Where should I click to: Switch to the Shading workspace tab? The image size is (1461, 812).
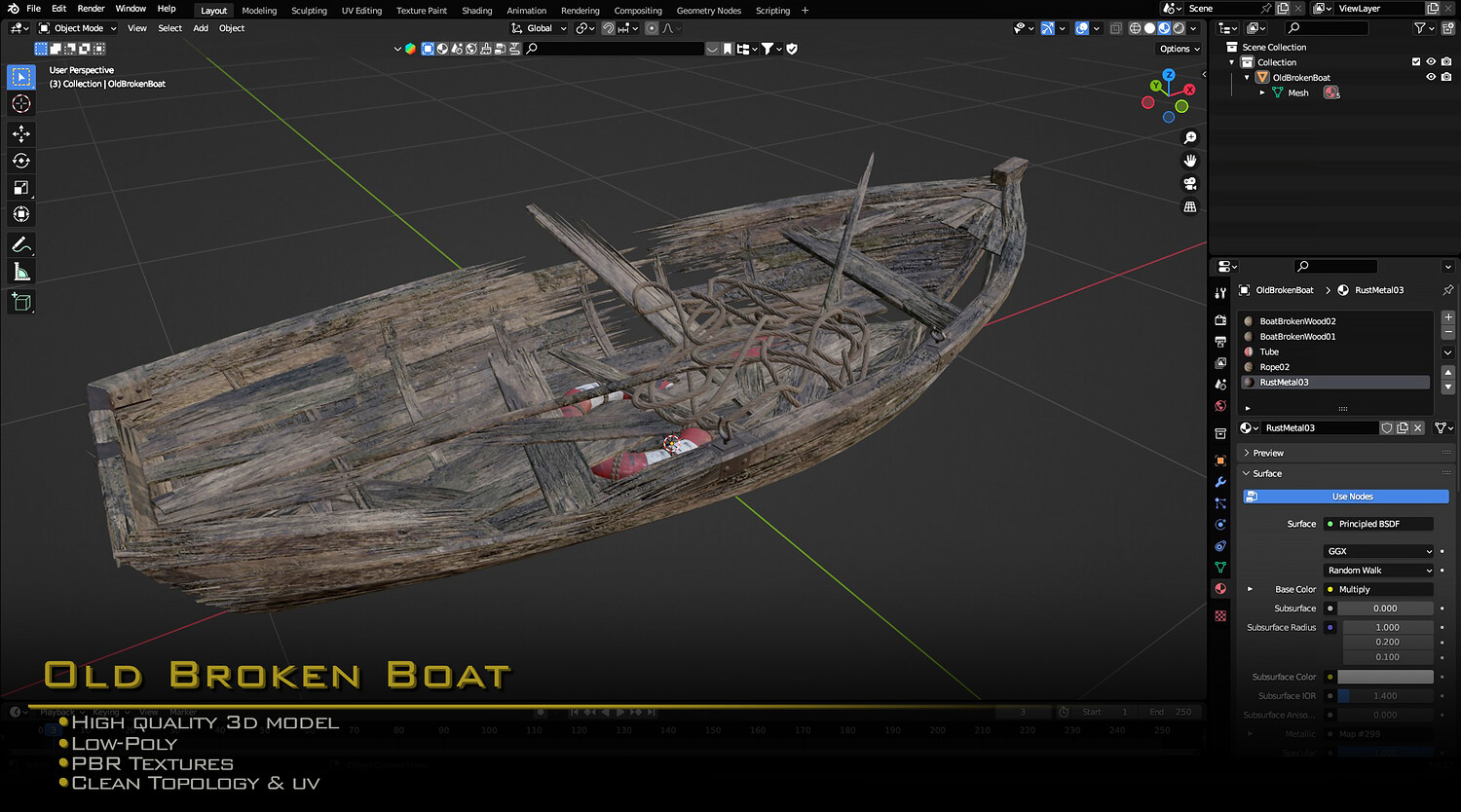477,11
